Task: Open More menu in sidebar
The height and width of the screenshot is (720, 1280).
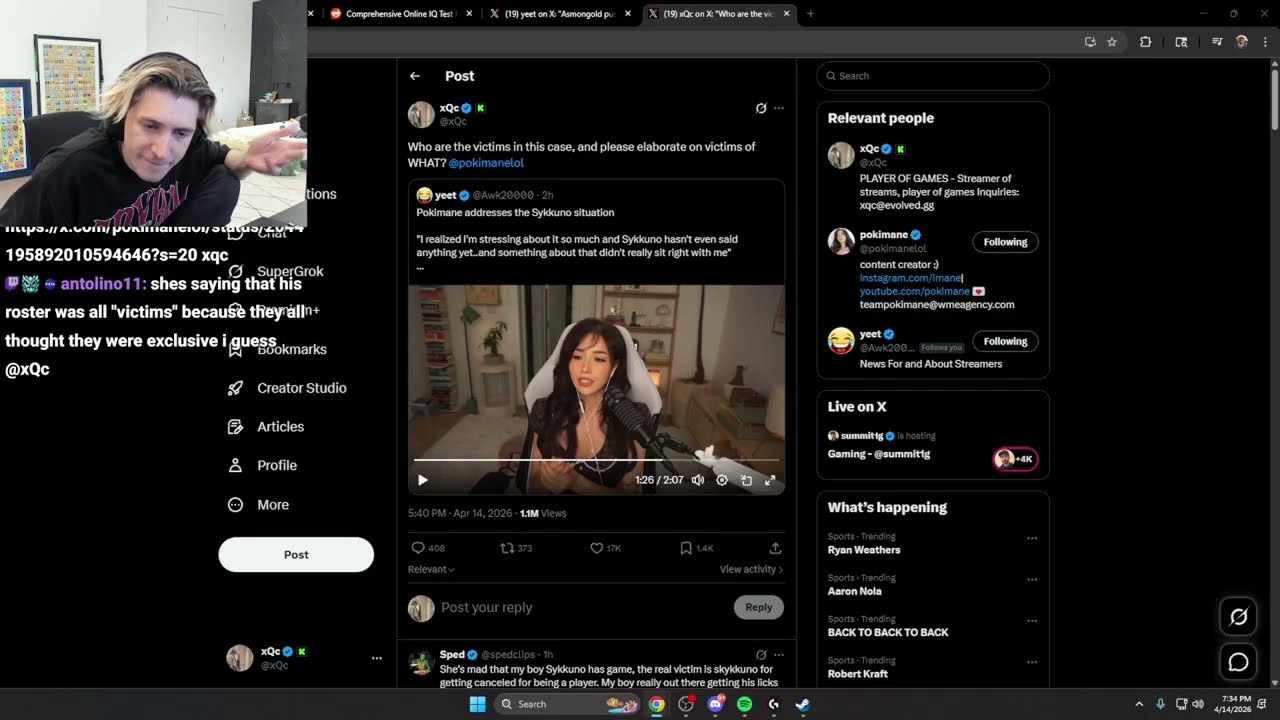Action: tap(259, 505)
